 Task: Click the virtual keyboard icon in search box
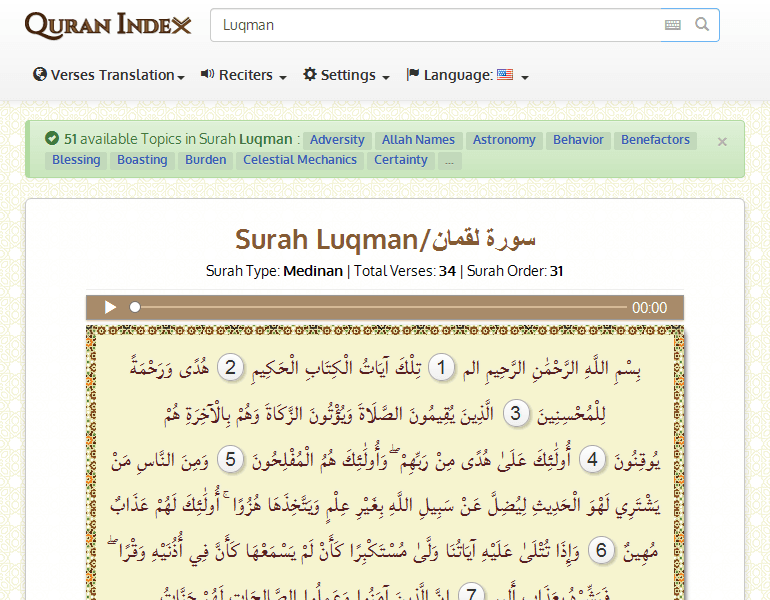(673, 25)
